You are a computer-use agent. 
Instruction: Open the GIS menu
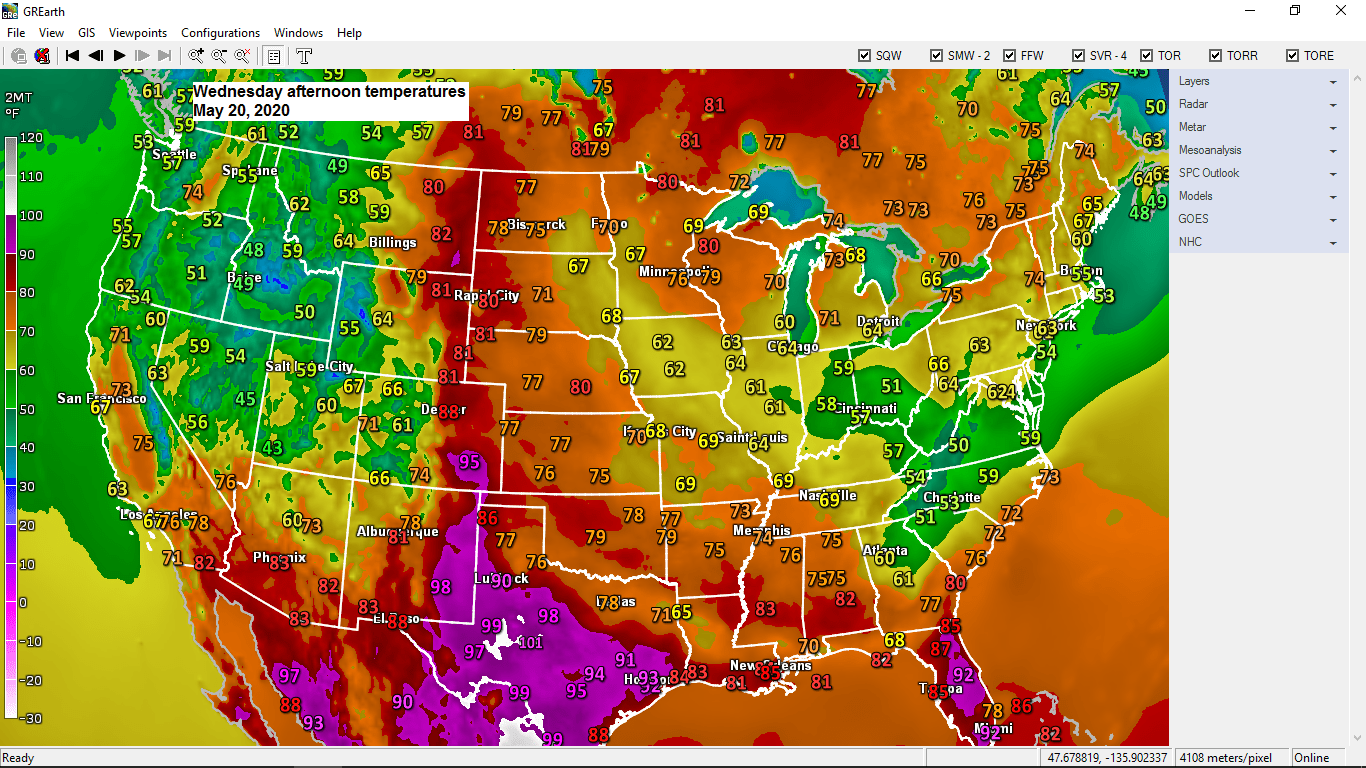[87, 33]
